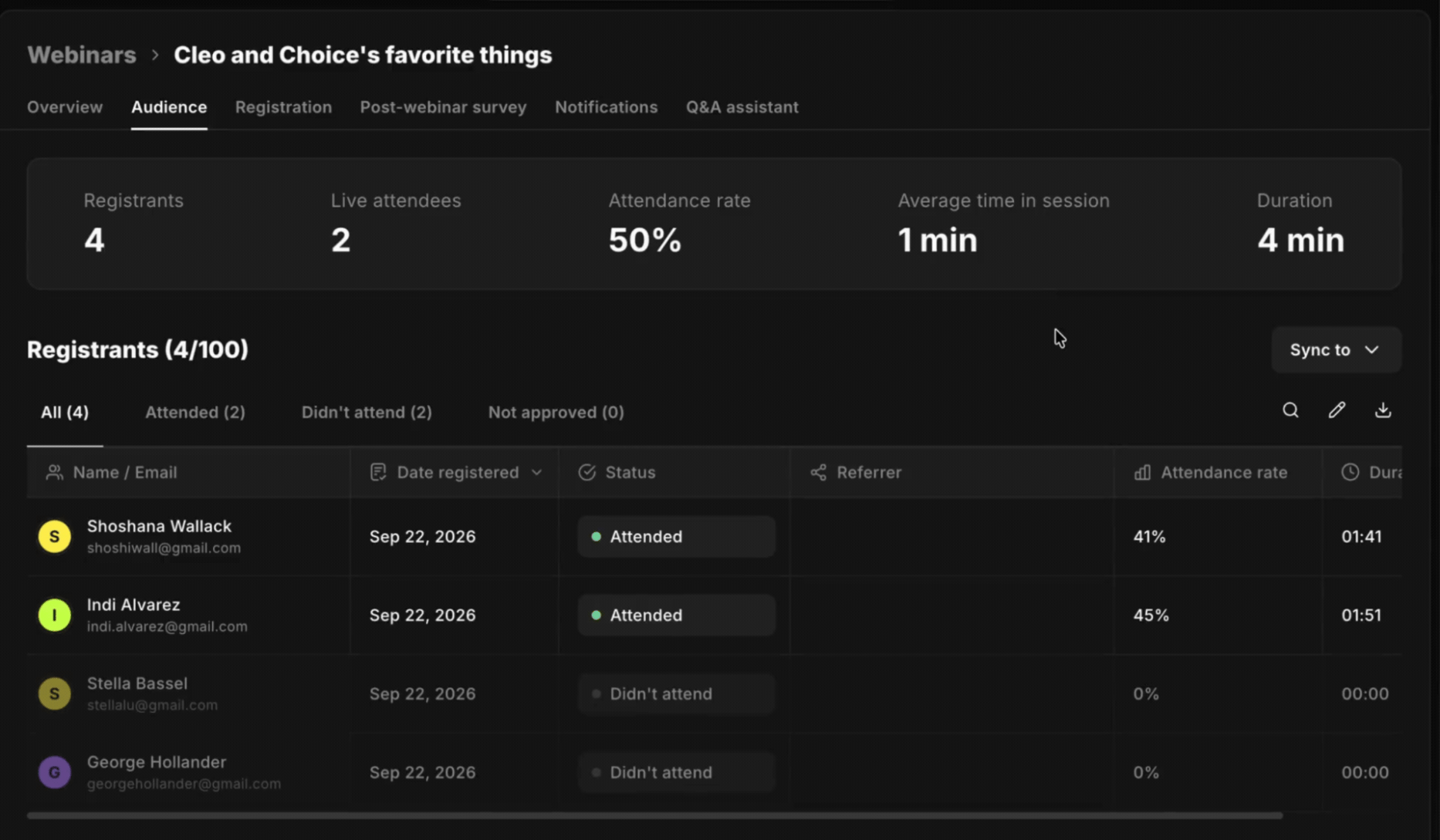
Task: Open George Hollander's Didn't attend status selector
Action: 676,773
